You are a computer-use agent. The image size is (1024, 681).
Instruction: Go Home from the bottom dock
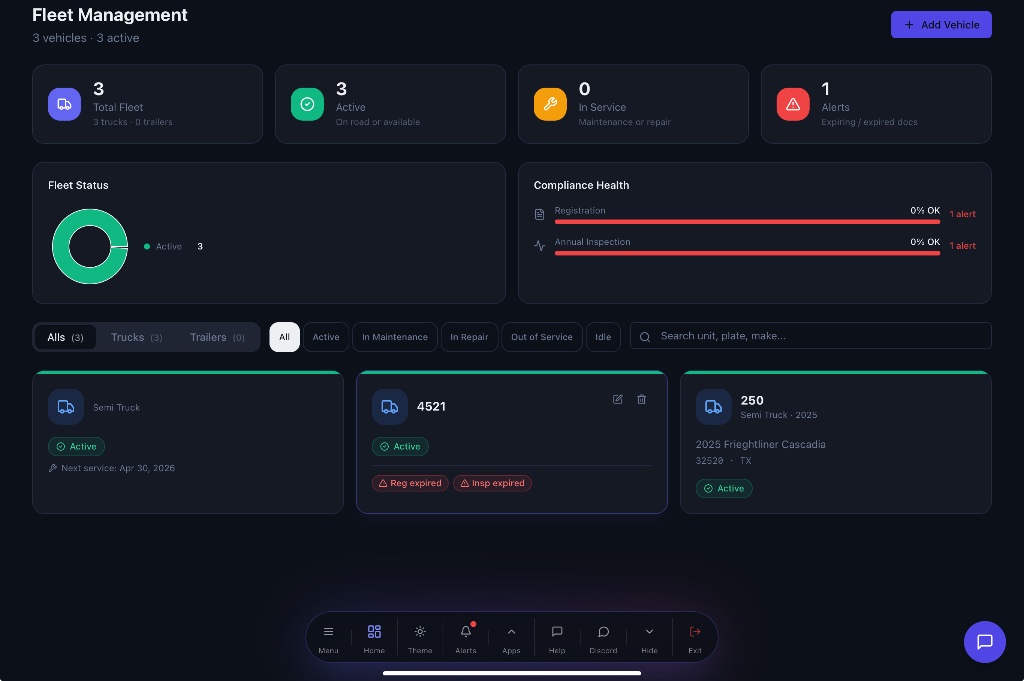[374, 638]
